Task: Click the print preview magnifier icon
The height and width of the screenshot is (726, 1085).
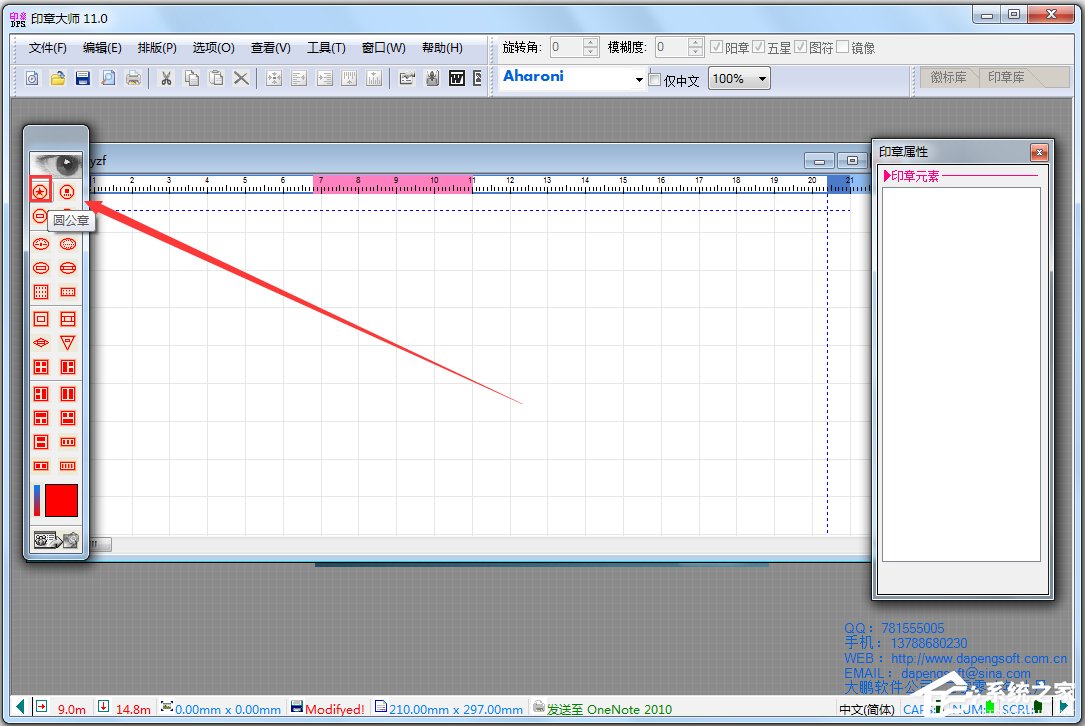Action: (108, 78)
